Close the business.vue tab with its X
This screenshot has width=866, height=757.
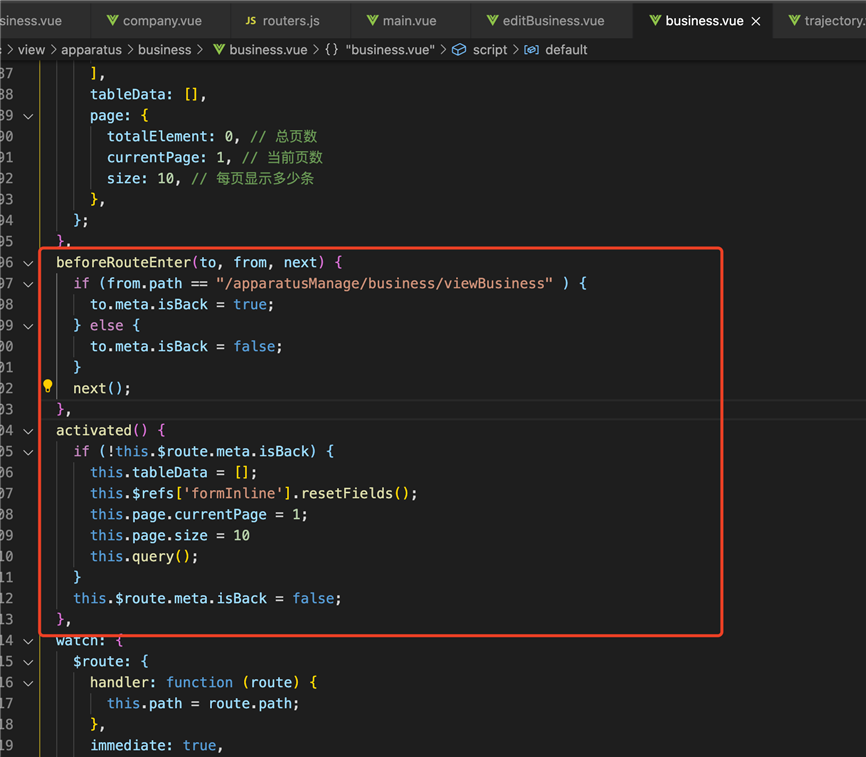tap(756, 21)
